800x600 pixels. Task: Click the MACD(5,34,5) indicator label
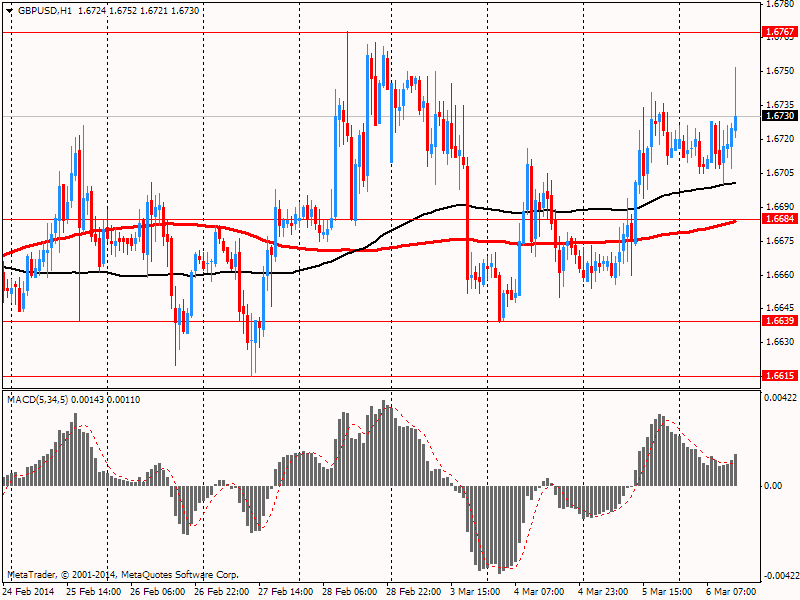tap(38, 399)
